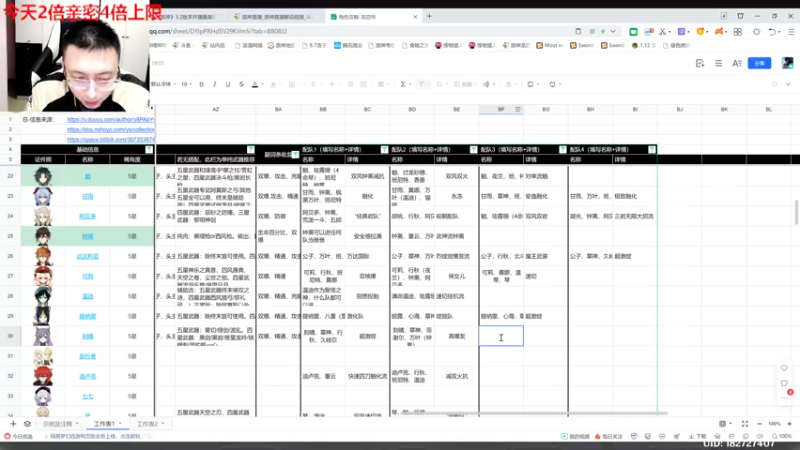The width and height of the screenshot is (800, 450).
Task: Open a new browser tab
Action: [429, 16]
